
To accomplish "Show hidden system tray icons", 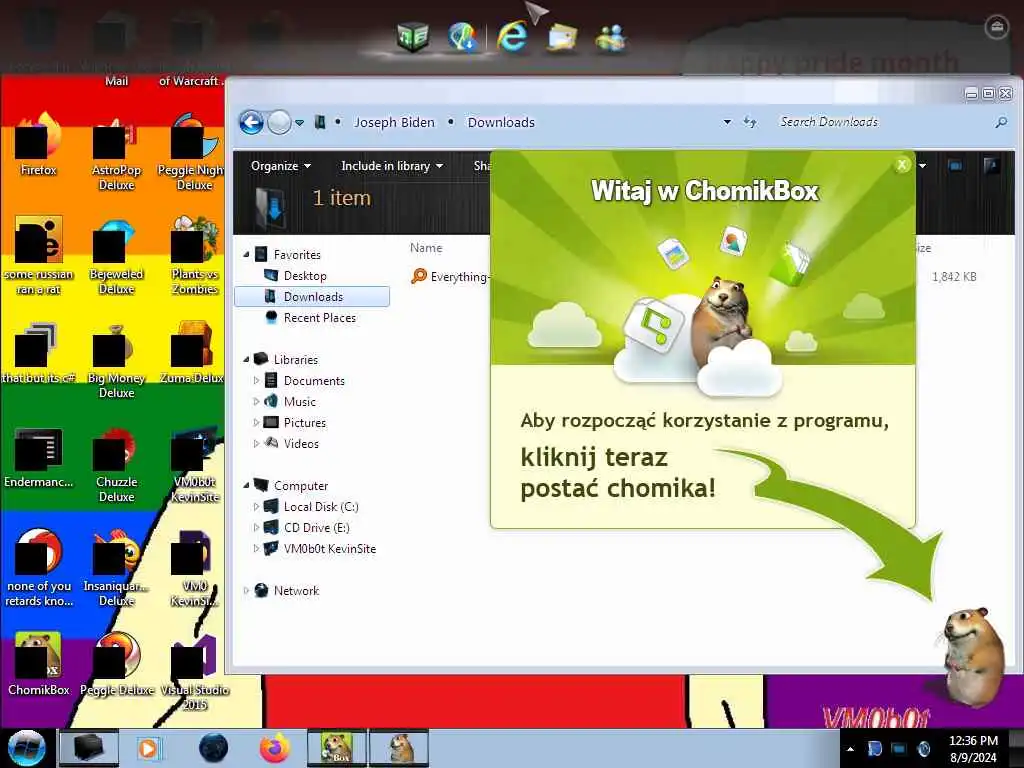I will (850, 749).
